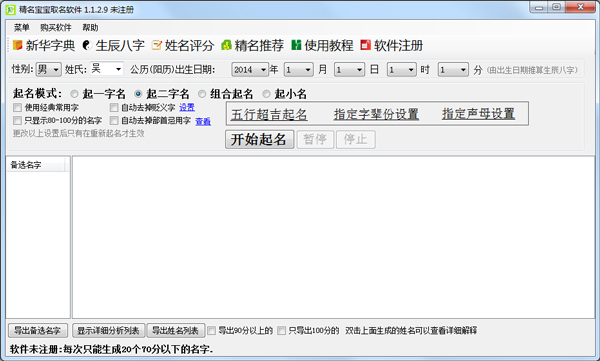Open the 生辰八字 yin-yang icon
The width and height of the screenshot is (600, 361).
[x=86, y=46]
